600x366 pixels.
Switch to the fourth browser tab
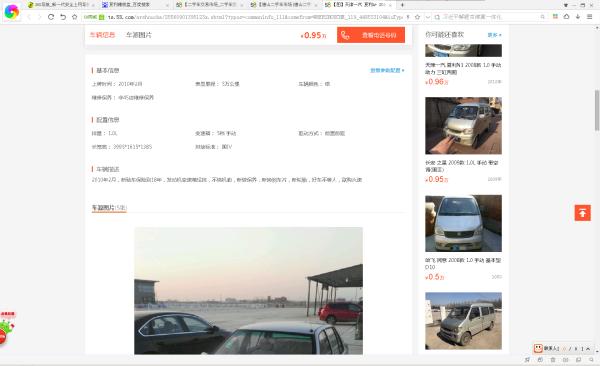pos(283,5)
